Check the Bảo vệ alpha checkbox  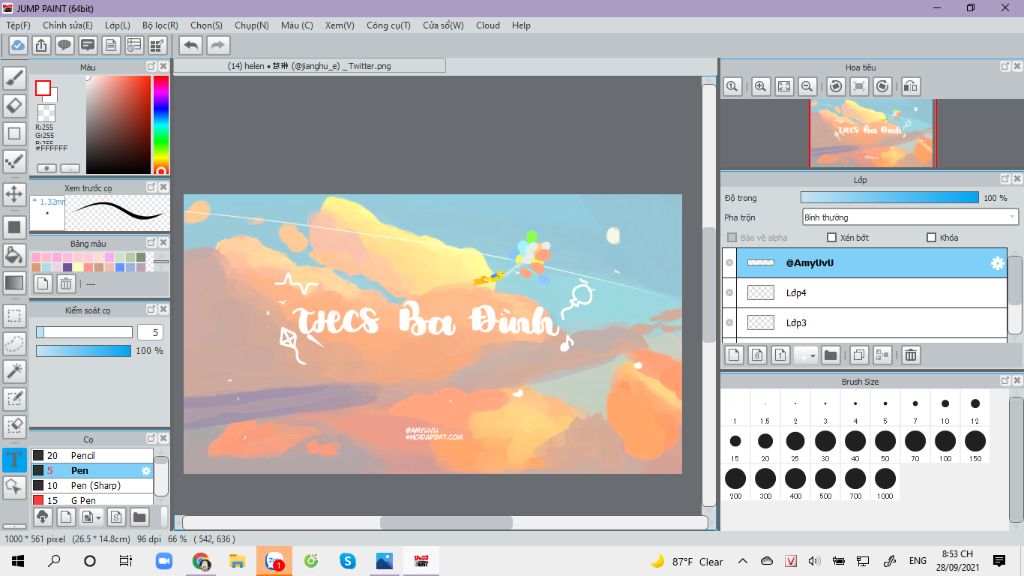[x=732, y=238]
